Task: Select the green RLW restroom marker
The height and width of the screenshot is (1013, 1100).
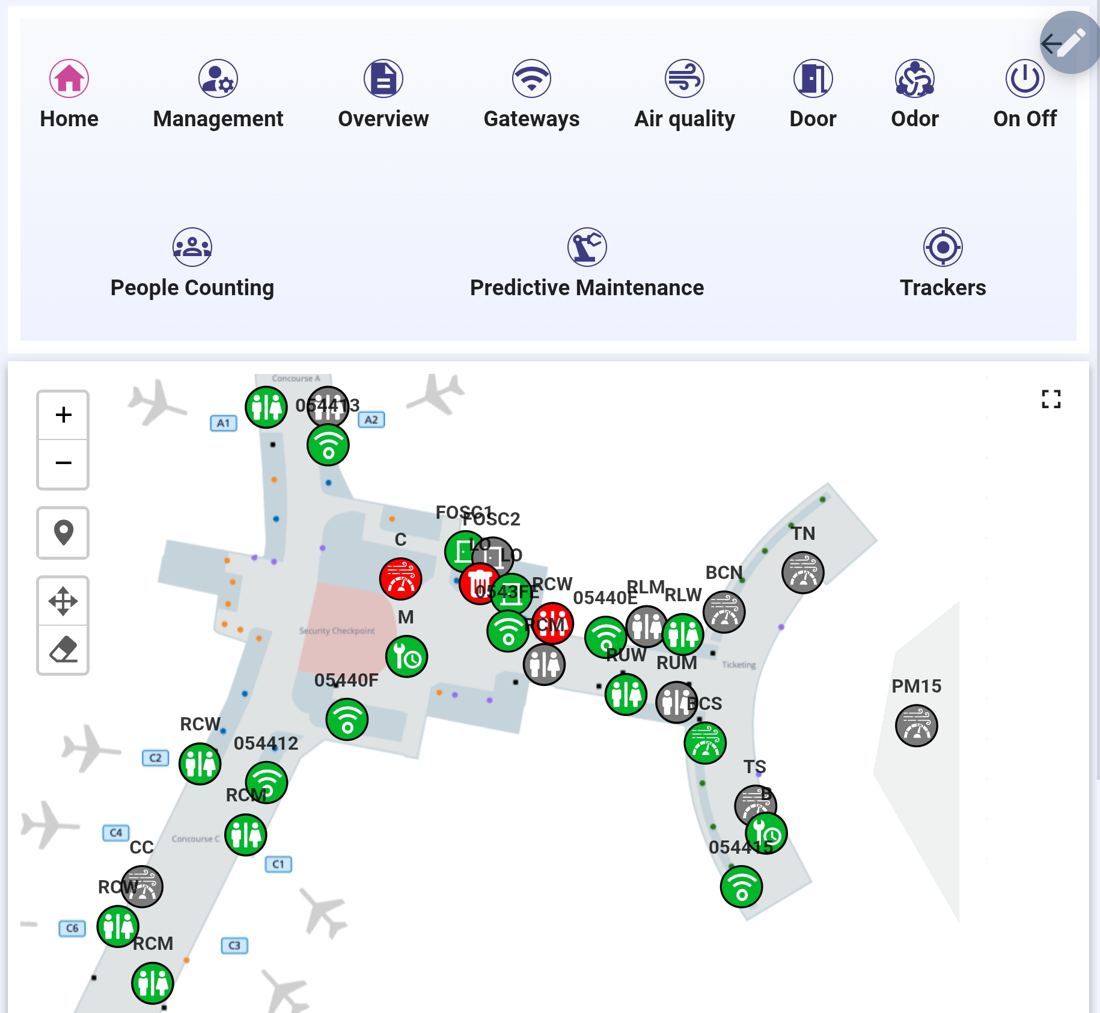Action: click(x=683, y=634)
